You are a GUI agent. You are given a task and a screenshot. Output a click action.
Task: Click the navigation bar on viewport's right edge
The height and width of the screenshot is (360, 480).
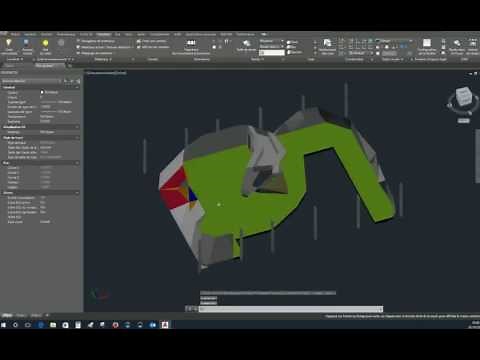[478, 156]
